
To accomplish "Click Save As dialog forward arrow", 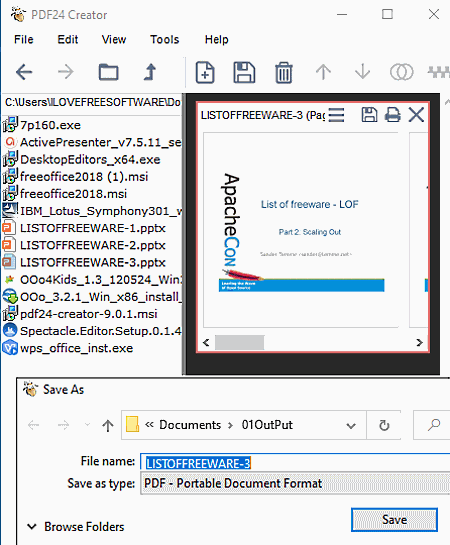I will tap(63, 425).
